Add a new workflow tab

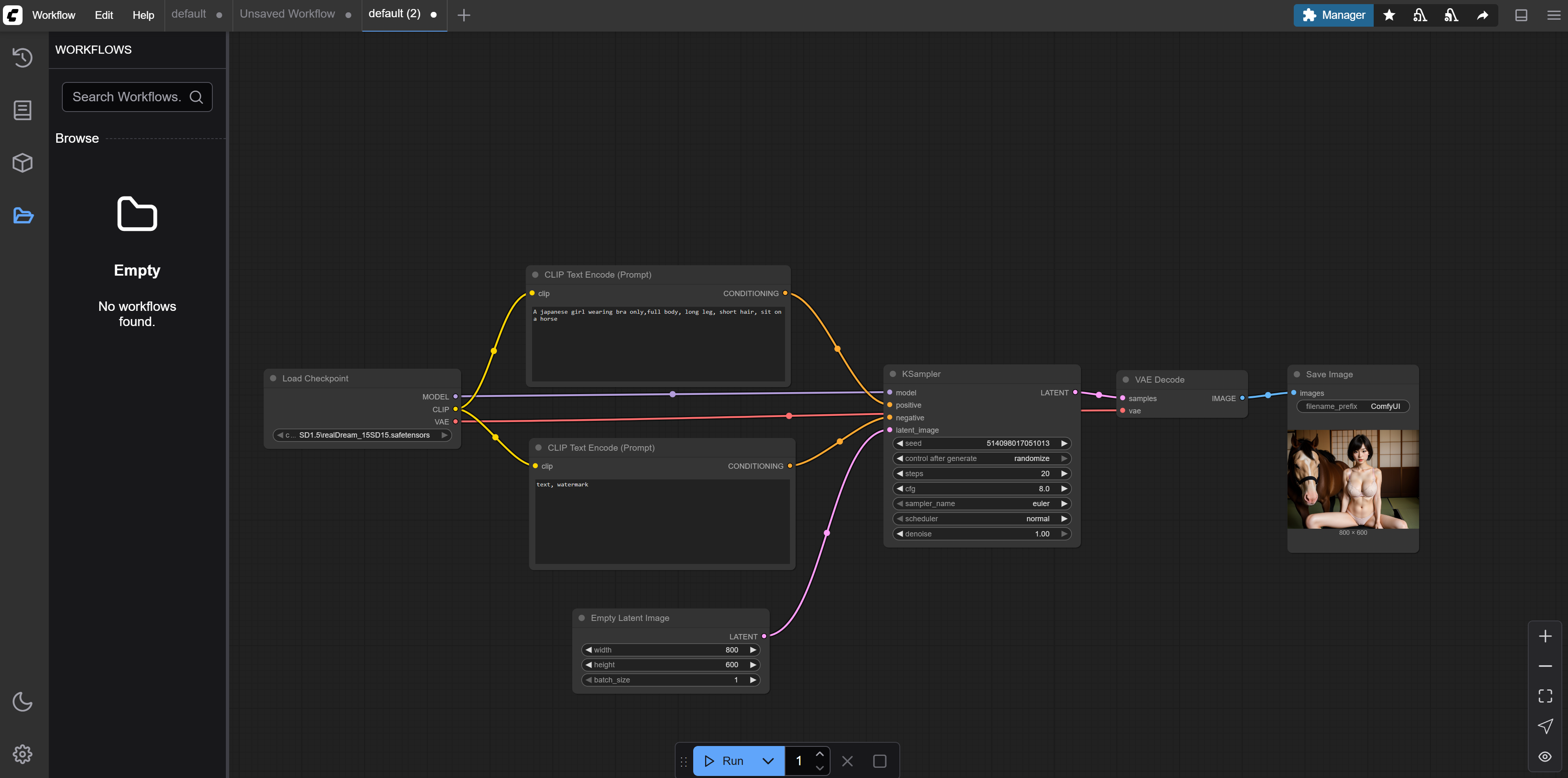pos(464,15)
